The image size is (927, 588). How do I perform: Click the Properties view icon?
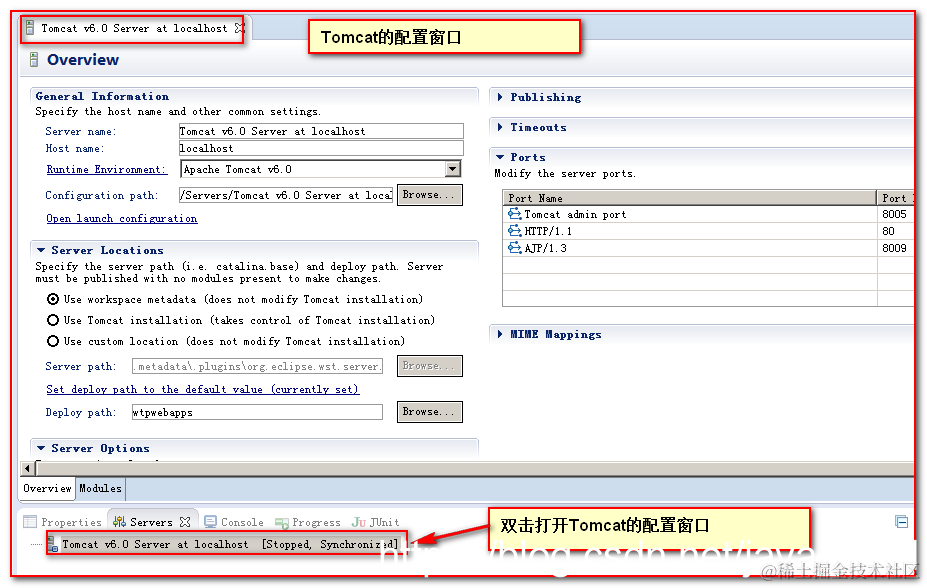pyautogui.click(x=30, y=522)
